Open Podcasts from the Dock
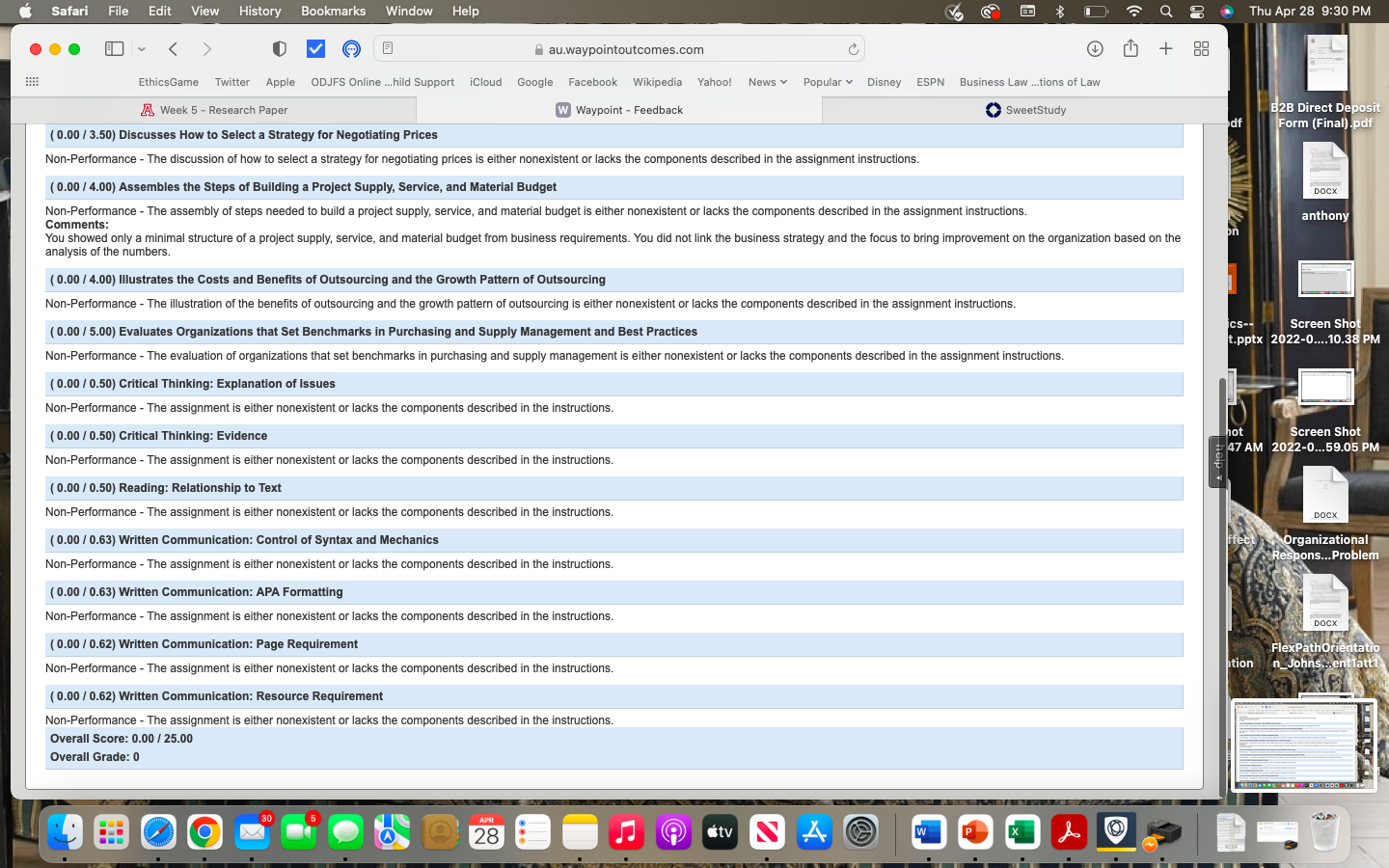1389x868 pixels. 673,831
